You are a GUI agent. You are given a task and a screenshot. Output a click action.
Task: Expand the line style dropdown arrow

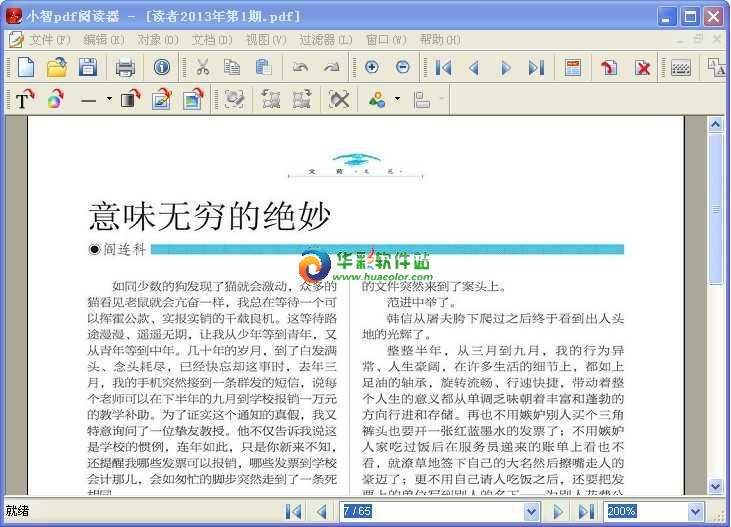click(109, 99)
